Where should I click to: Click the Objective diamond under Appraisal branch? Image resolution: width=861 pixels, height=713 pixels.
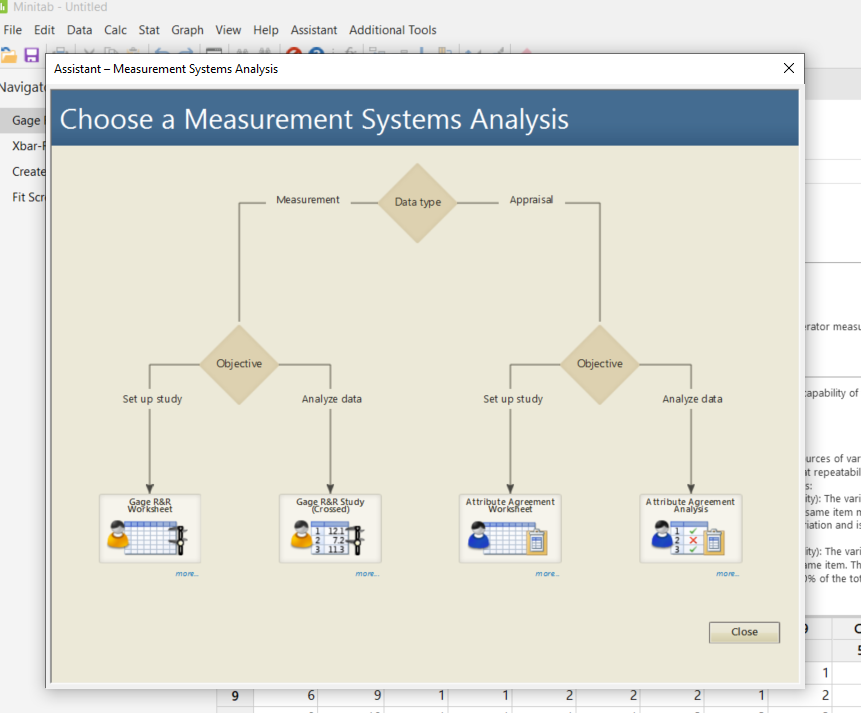coord(599,366)
